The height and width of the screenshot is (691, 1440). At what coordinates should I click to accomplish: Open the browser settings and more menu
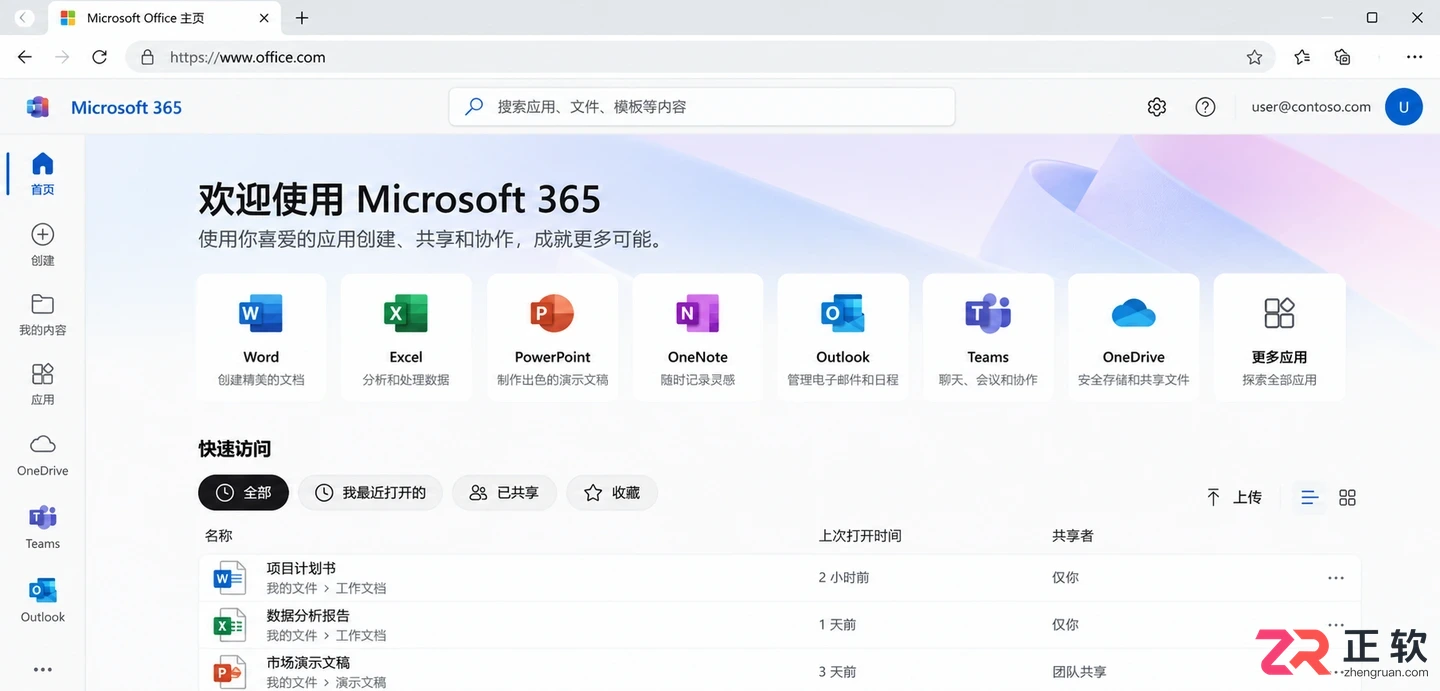pyautogui.click(x=1414, y=57)
